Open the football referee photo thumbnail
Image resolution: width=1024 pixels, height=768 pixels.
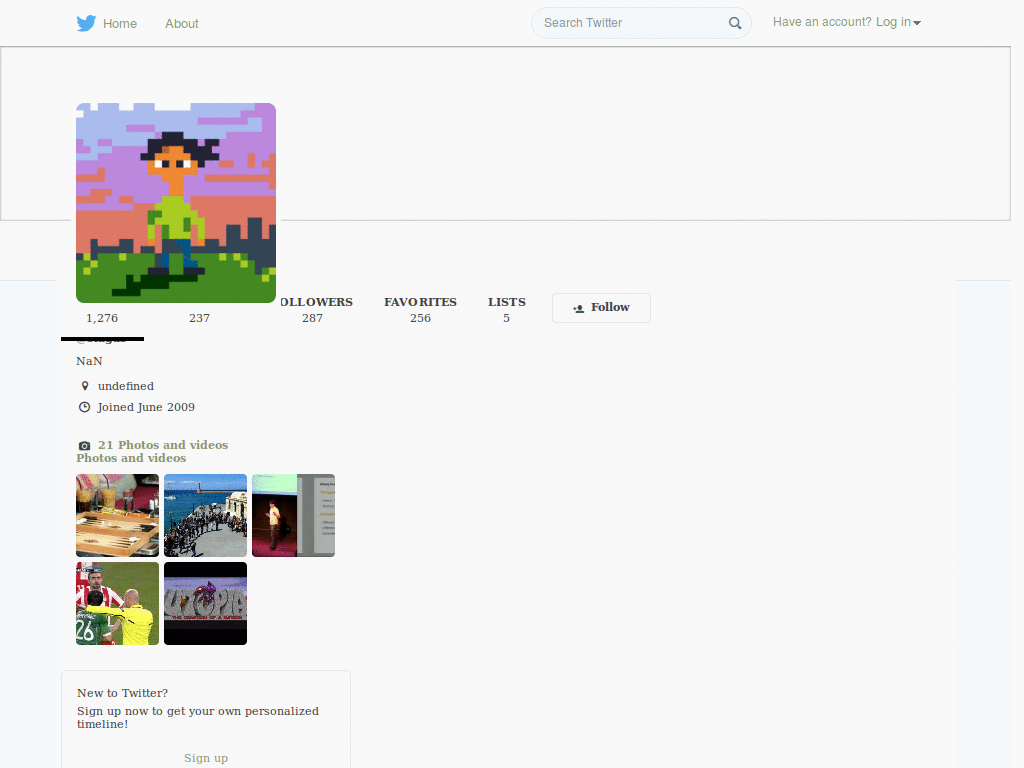pyautogui.click(x=118, y=603)
